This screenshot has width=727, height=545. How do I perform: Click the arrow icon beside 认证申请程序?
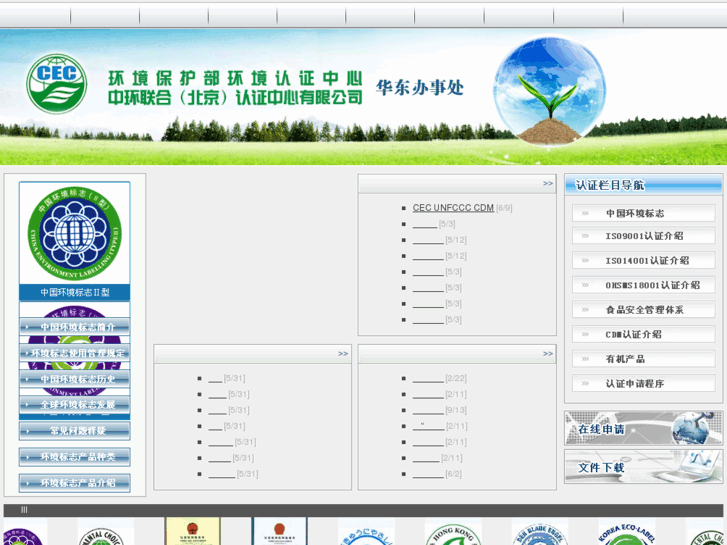[585, 383]
